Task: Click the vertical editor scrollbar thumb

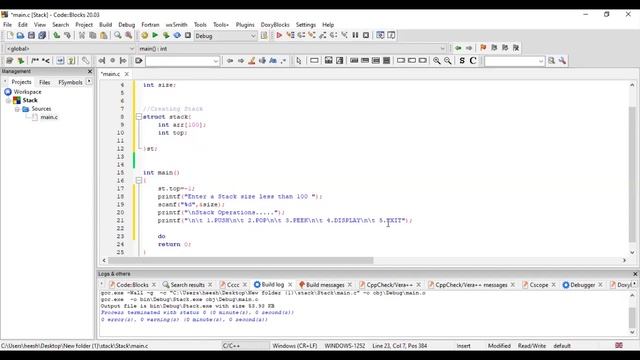Action: click(x=632, y=175)
